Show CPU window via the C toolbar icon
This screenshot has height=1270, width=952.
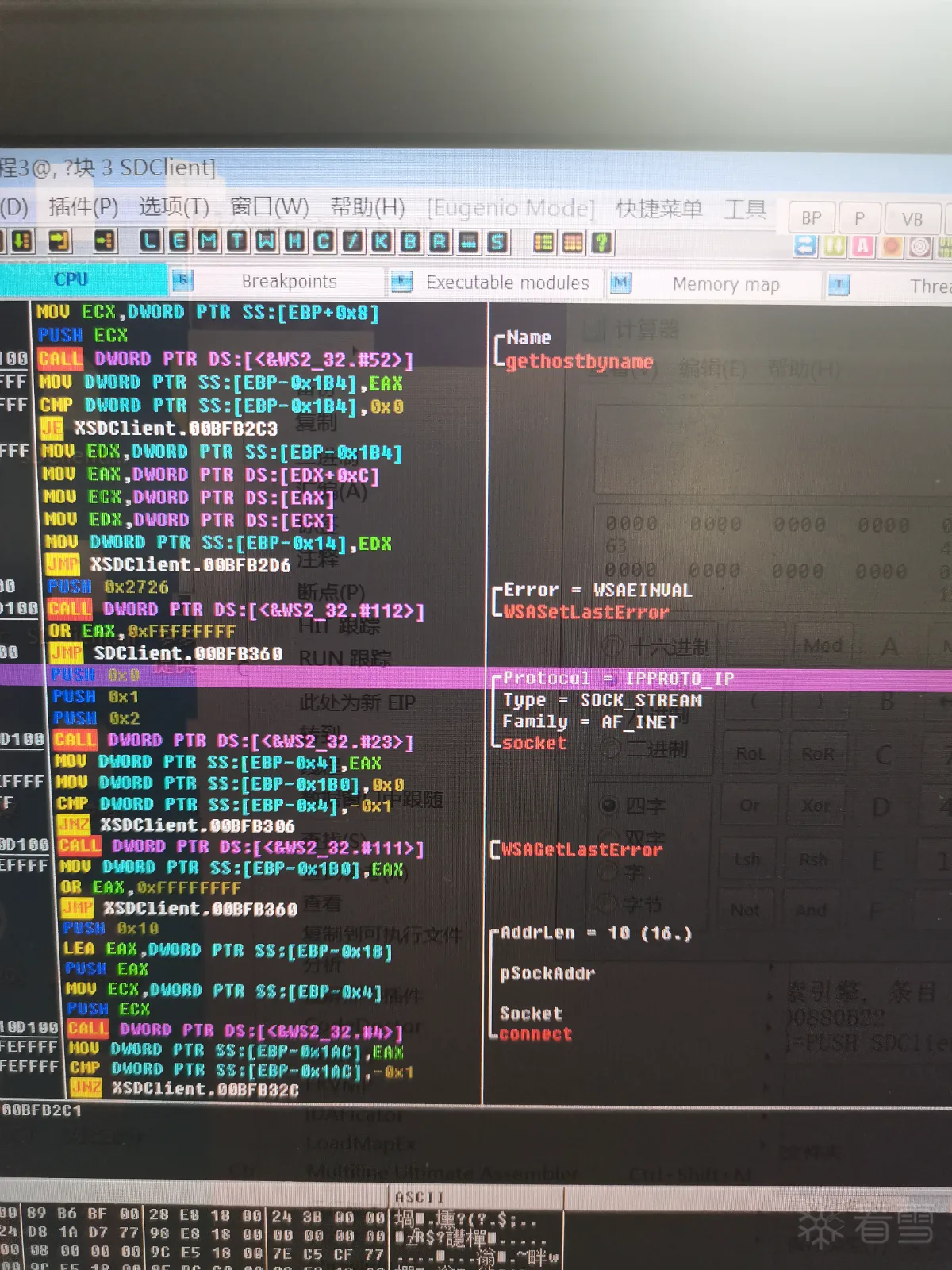click(324, 241)
